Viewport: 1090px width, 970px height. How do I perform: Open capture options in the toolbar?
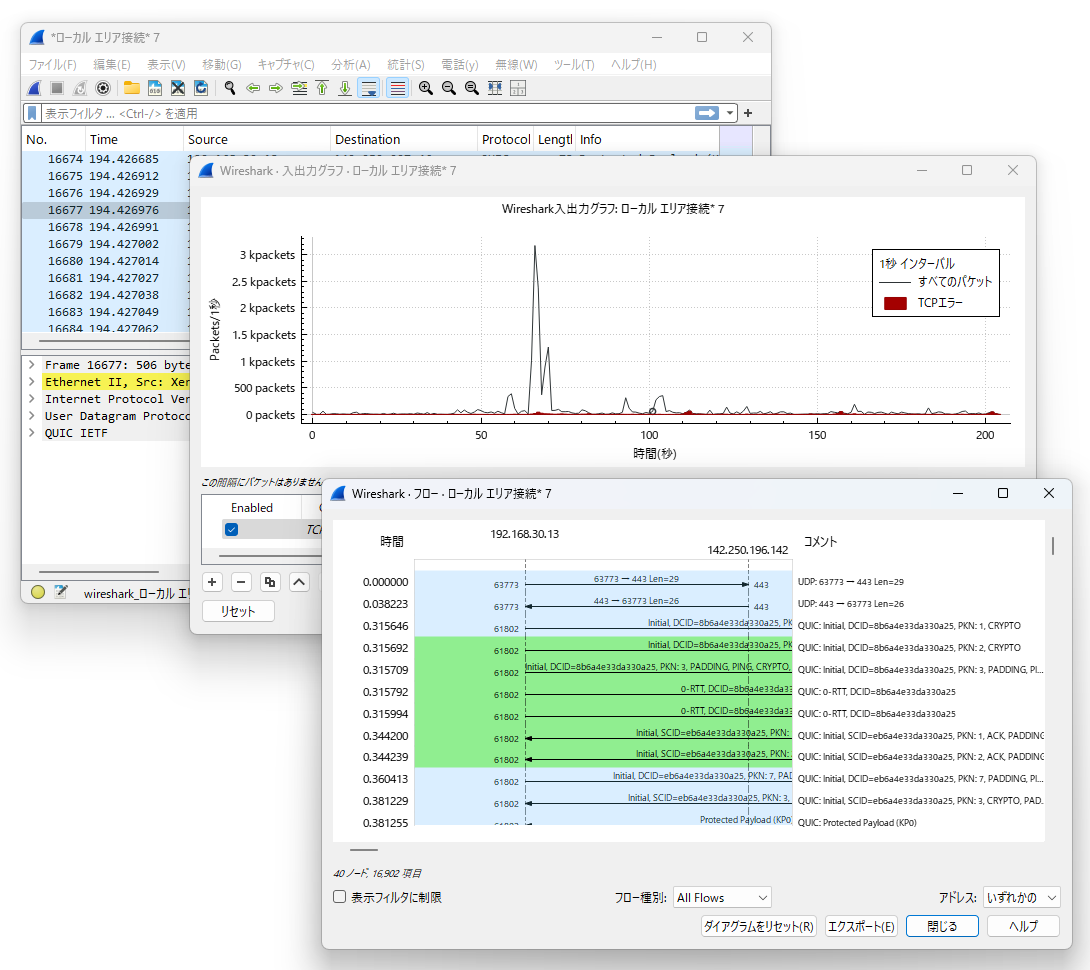(103, 88)
